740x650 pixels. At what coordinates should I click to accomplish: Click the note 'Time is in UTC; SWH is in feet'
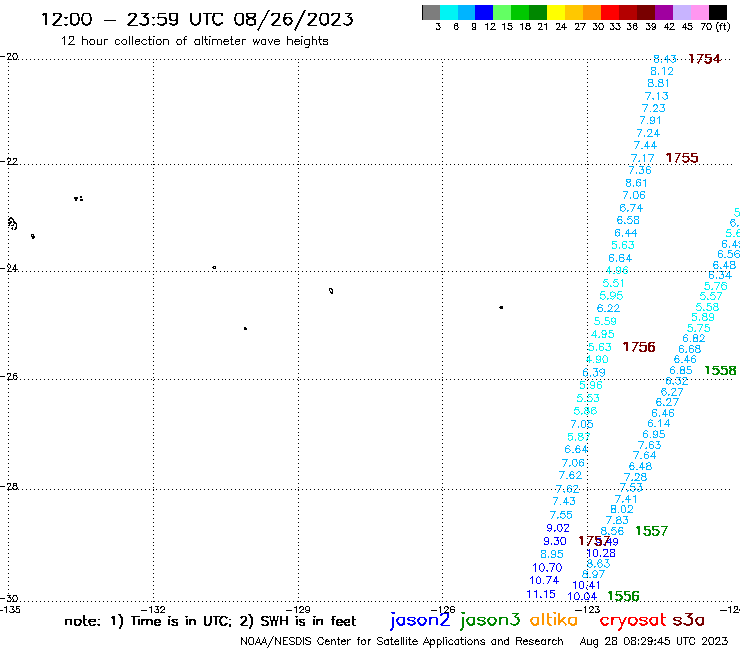(210, 621)
